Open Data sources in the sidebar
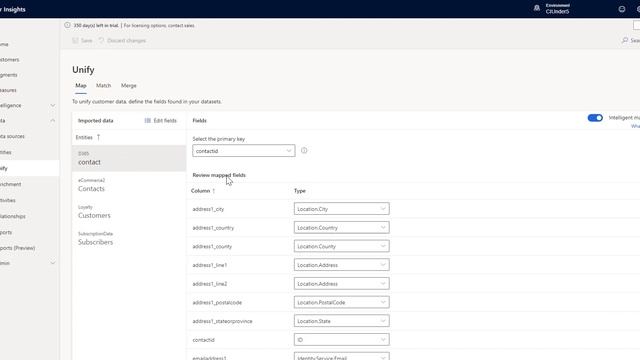The image size is (640, 360). click(x=12, y=136)
